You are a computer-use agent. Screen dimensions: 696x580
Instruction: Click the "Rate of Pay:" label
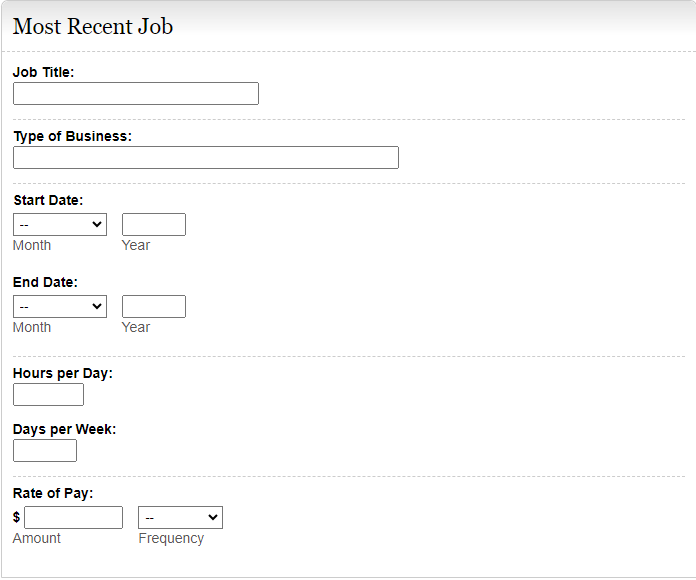pos(53,493)
